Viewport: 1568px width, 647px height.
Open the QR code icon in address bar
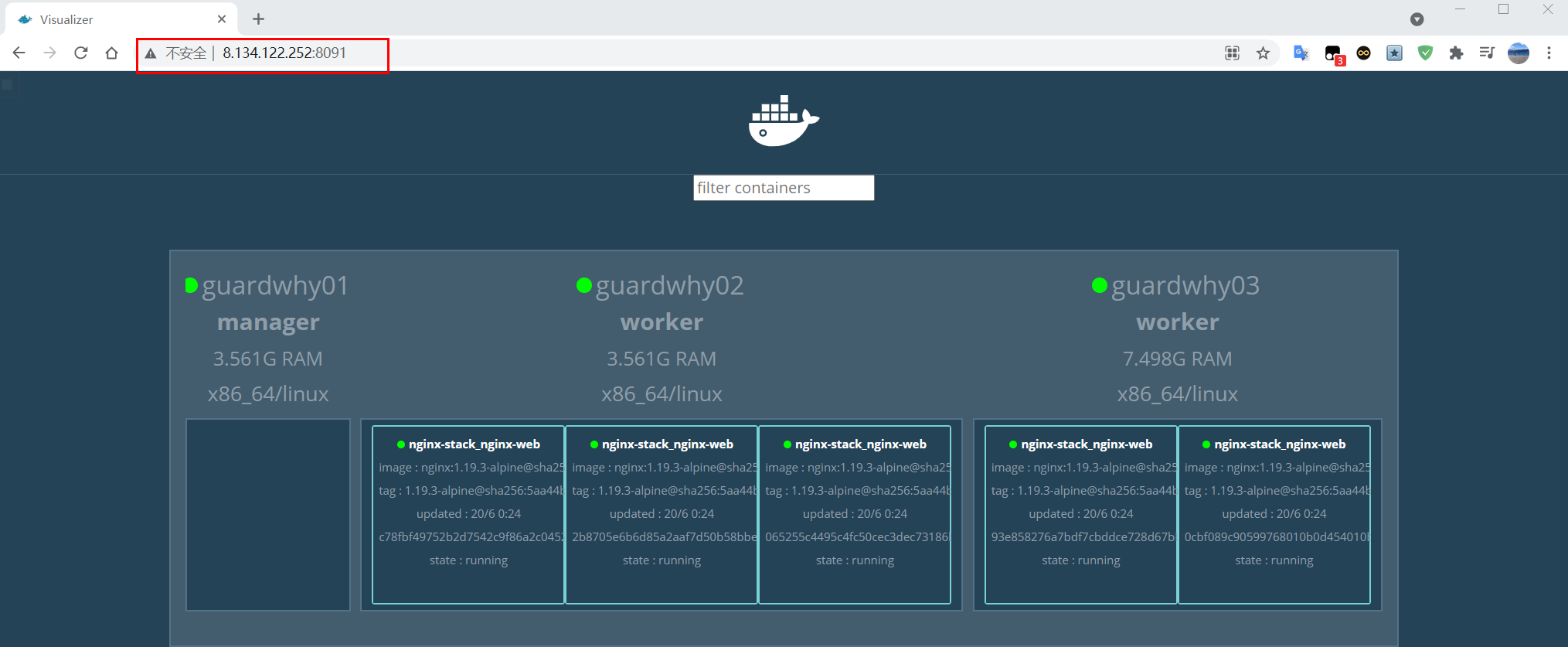1232,53
